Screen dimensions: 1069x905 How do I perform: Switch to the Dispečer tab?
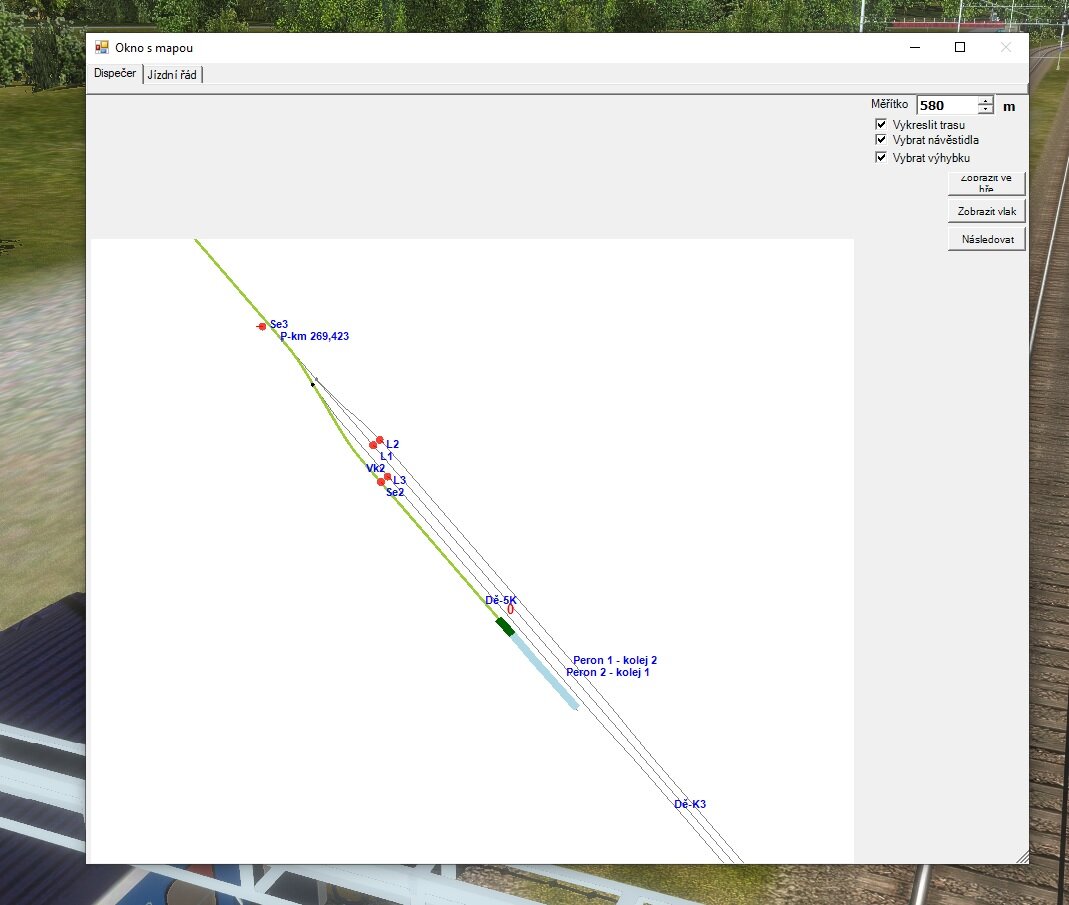click(115, 73)
